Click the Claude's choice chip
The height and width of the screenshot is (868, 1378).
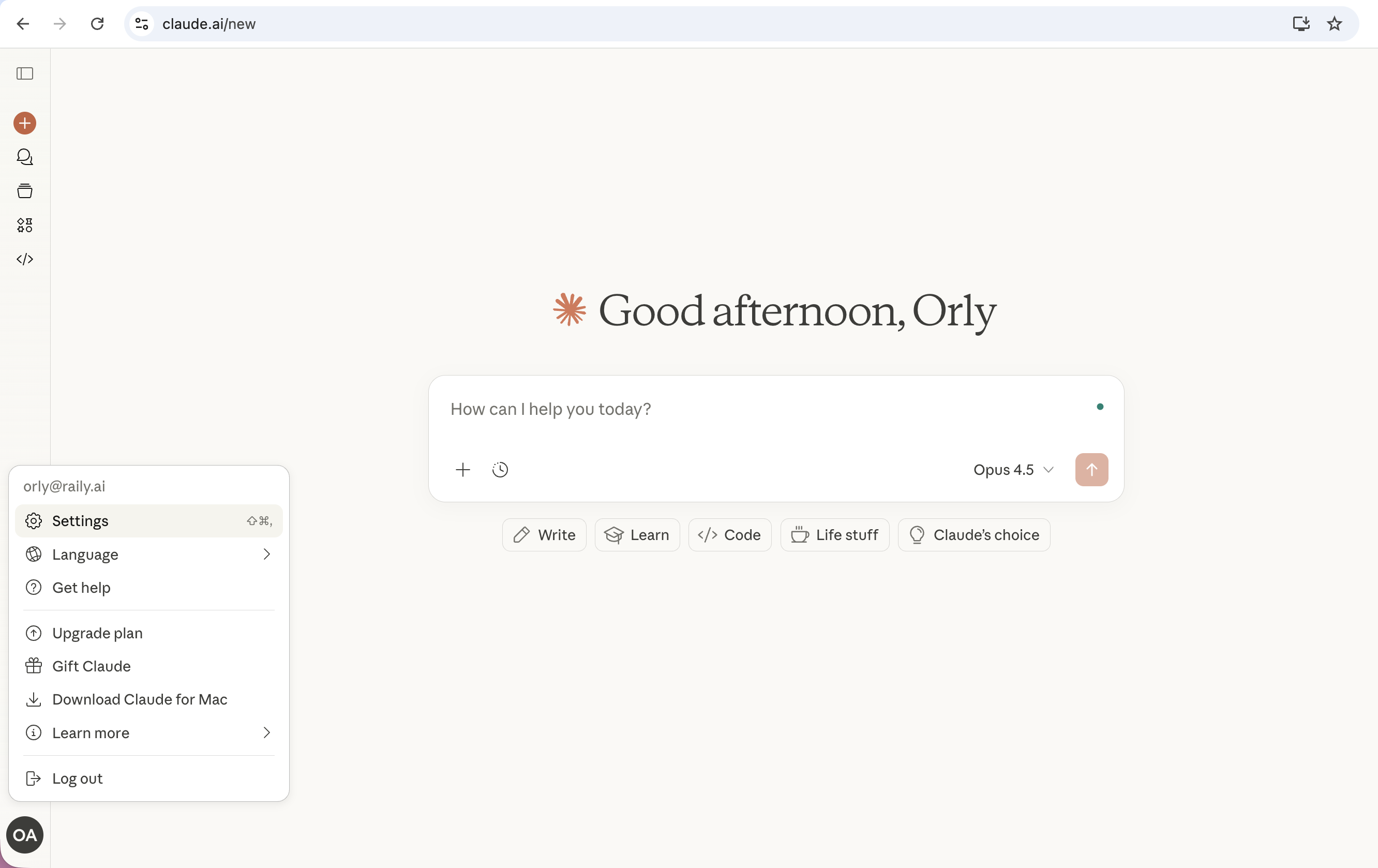973,535
